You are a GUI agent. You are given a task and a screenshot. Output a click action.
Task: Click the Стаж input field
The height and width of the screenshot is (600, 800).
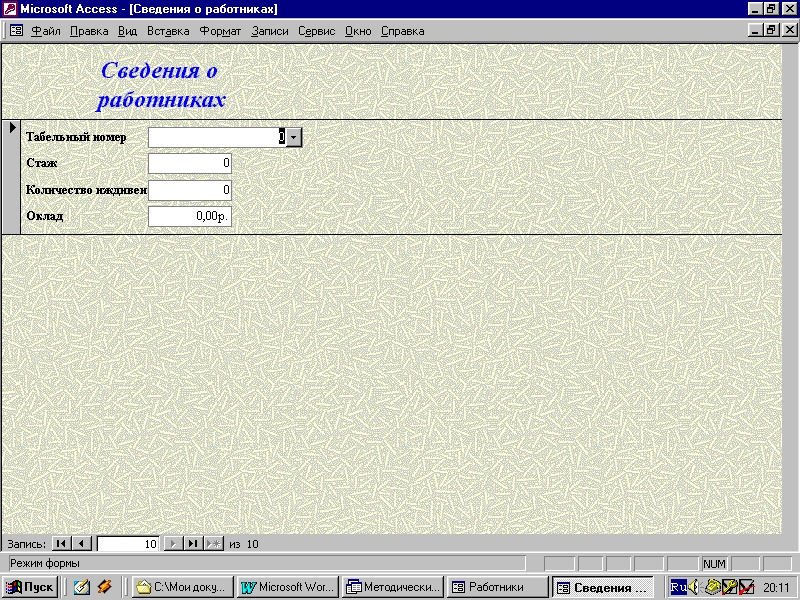190,163
